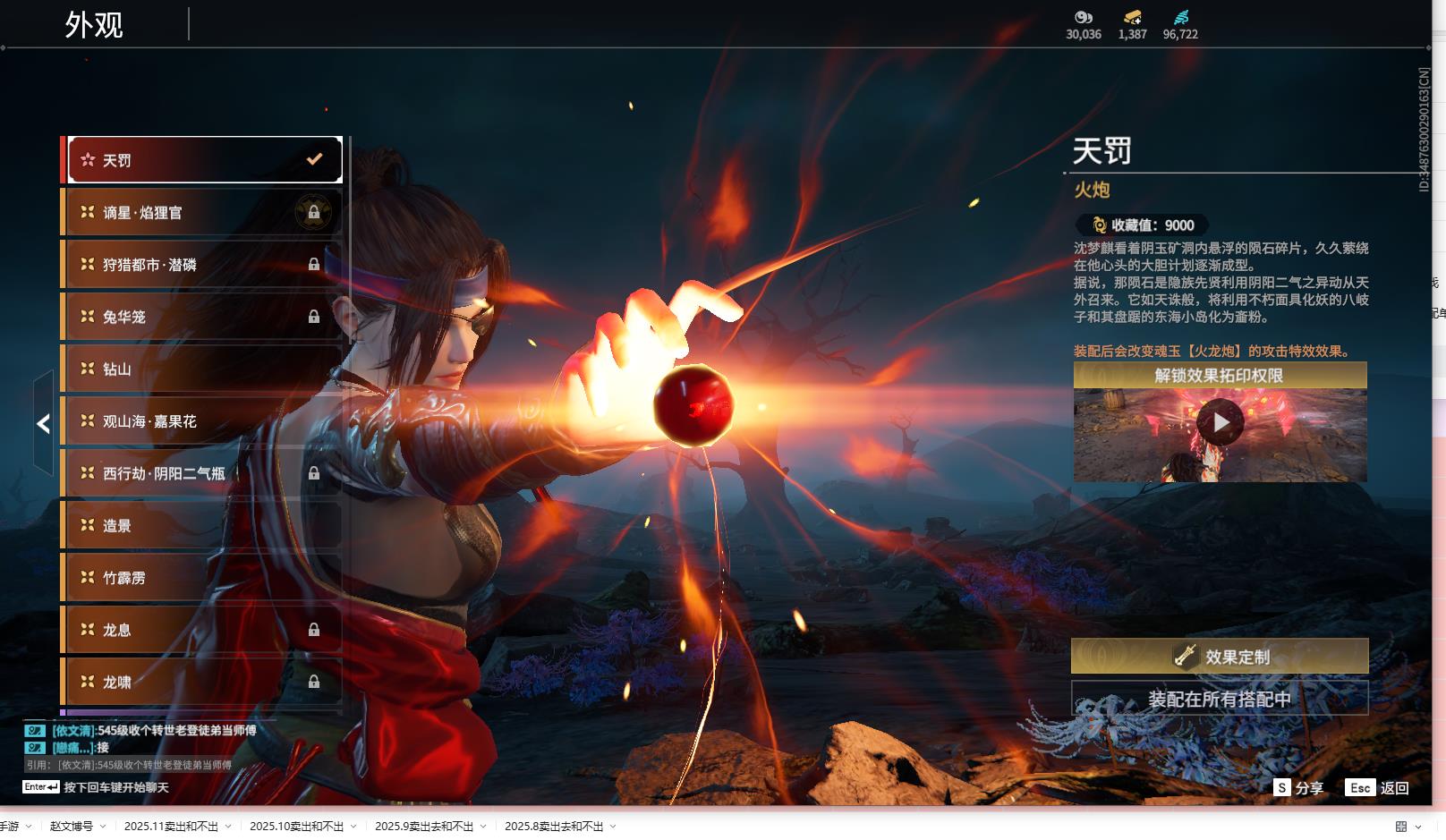Open 效果定制 effect customization
1446x840 pixels.
[x=1220, y=656]
